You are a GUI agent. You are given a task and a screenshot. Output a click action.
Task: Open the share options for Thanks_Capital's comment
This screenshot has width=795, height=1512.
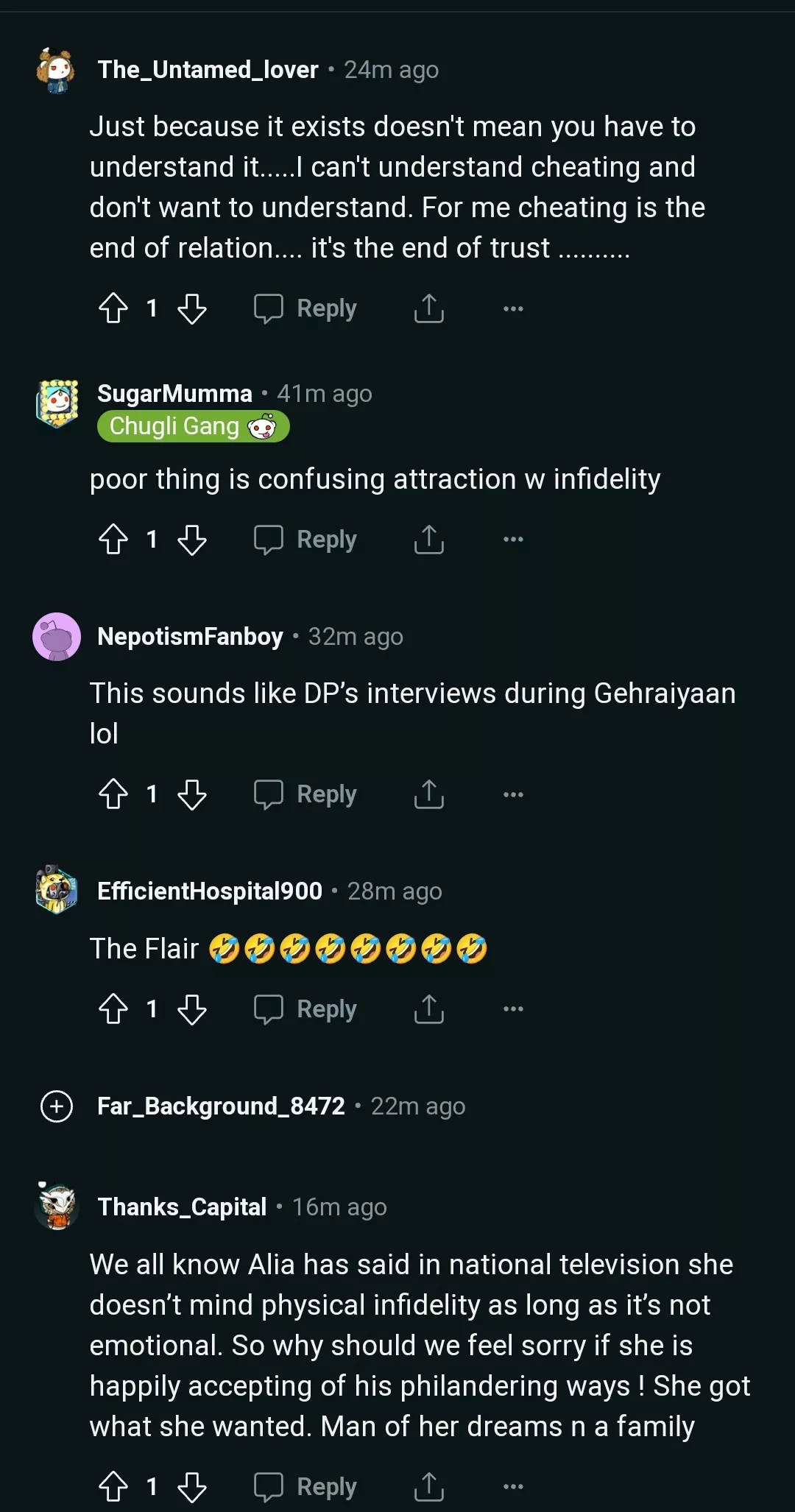[x=429, y=1486]
